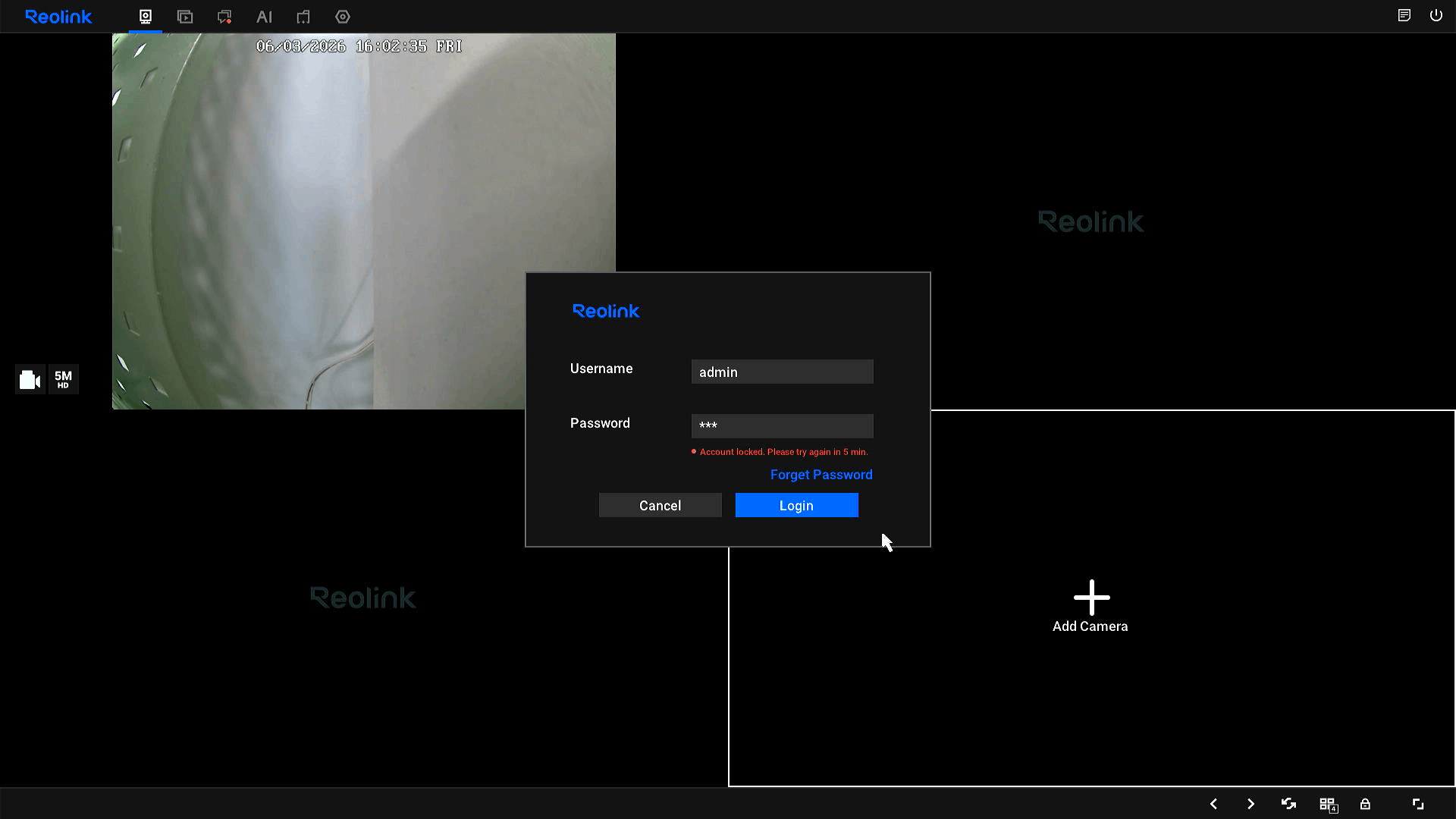The image size is (1456, 819).
Task: Open the event notifications icon
Action: point(224,17)
